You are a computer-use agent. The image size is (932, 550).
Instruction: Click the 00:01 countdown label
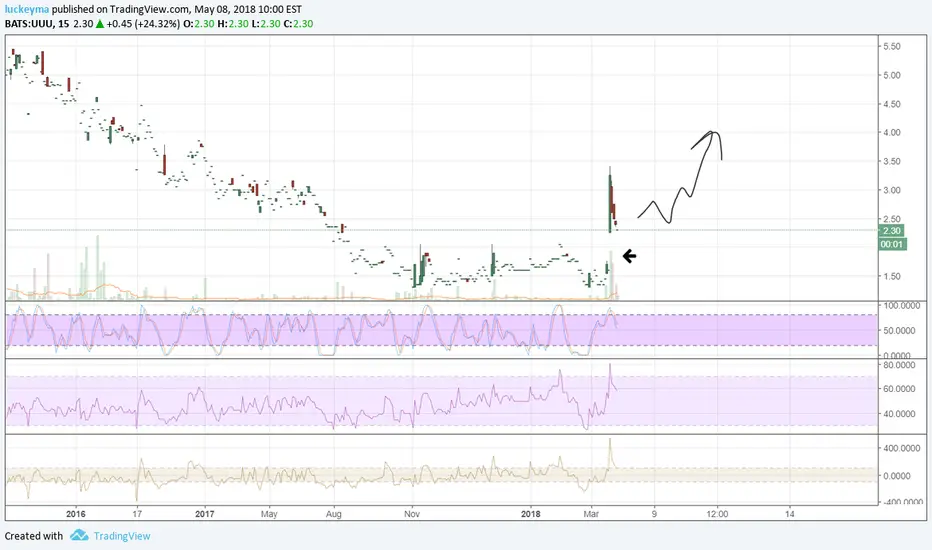(x=892, y=244)
